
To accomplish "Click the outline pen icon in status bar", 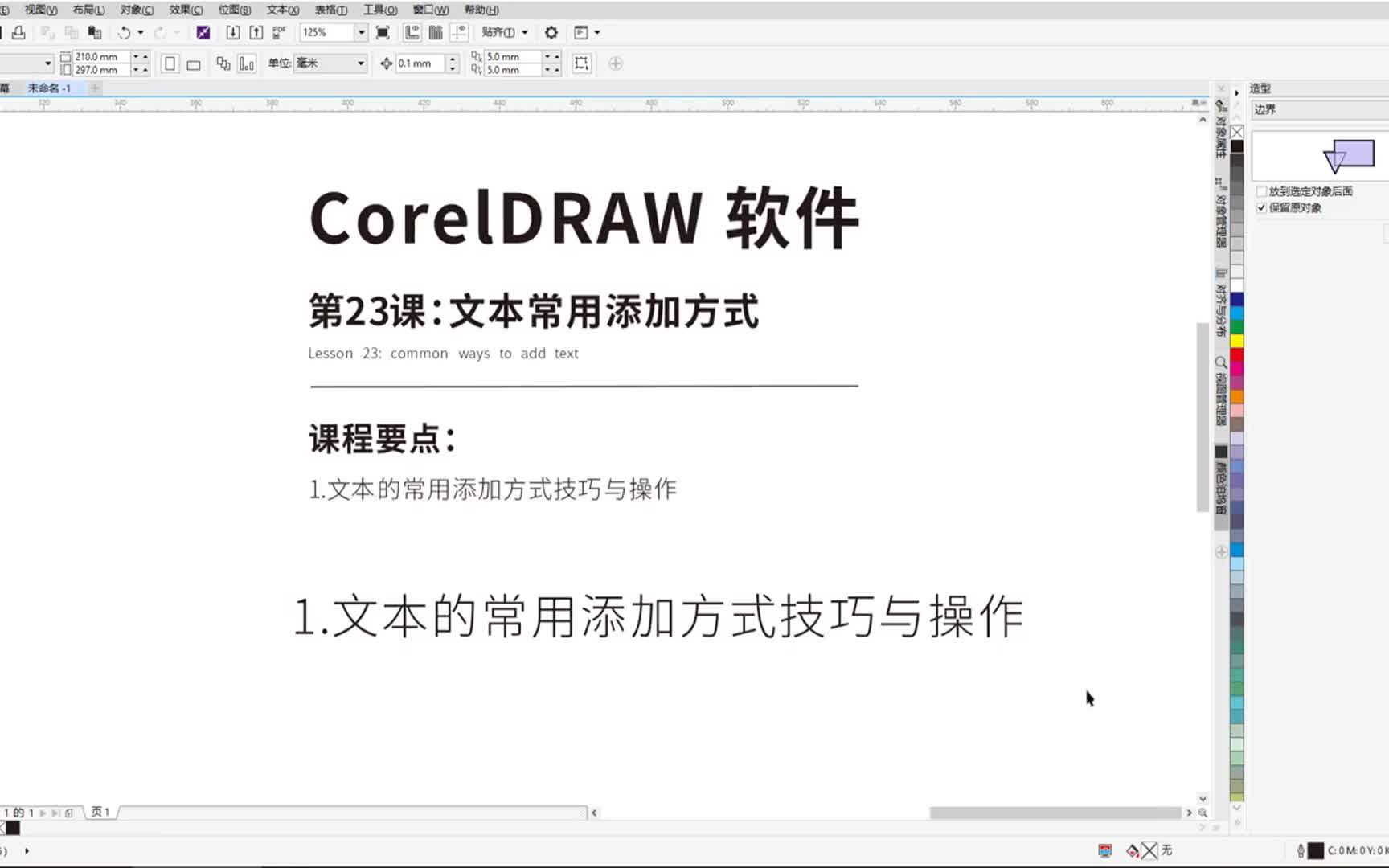I will click(1301, 850).
